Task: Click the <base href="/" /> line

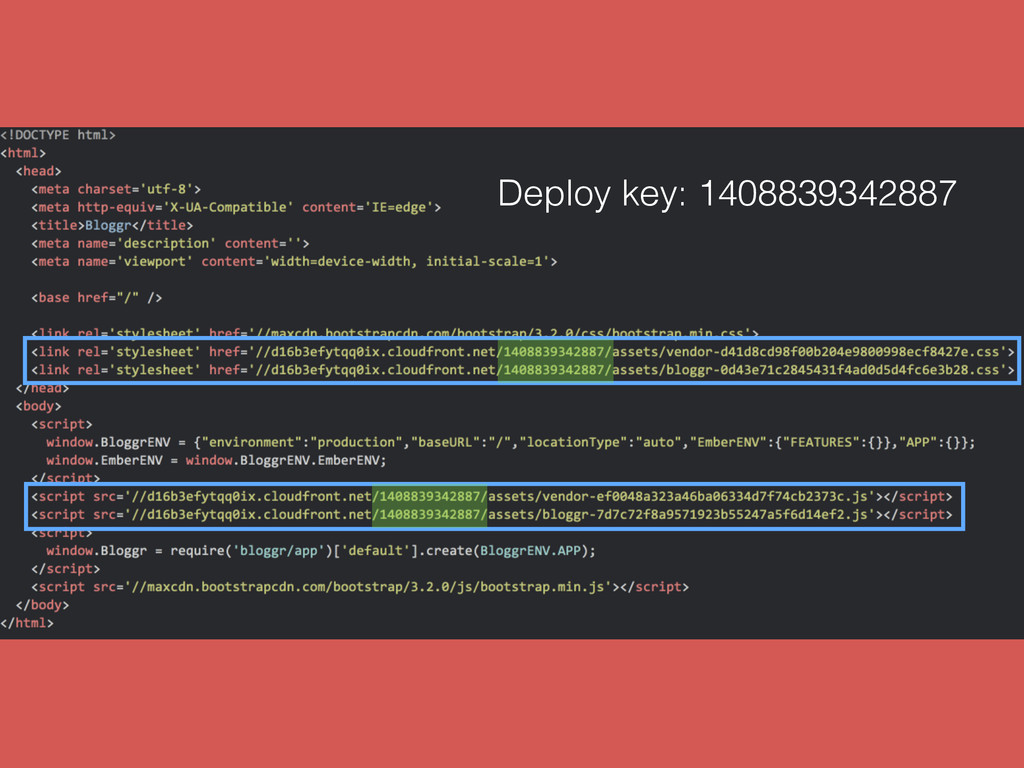Action: (97, 298)
